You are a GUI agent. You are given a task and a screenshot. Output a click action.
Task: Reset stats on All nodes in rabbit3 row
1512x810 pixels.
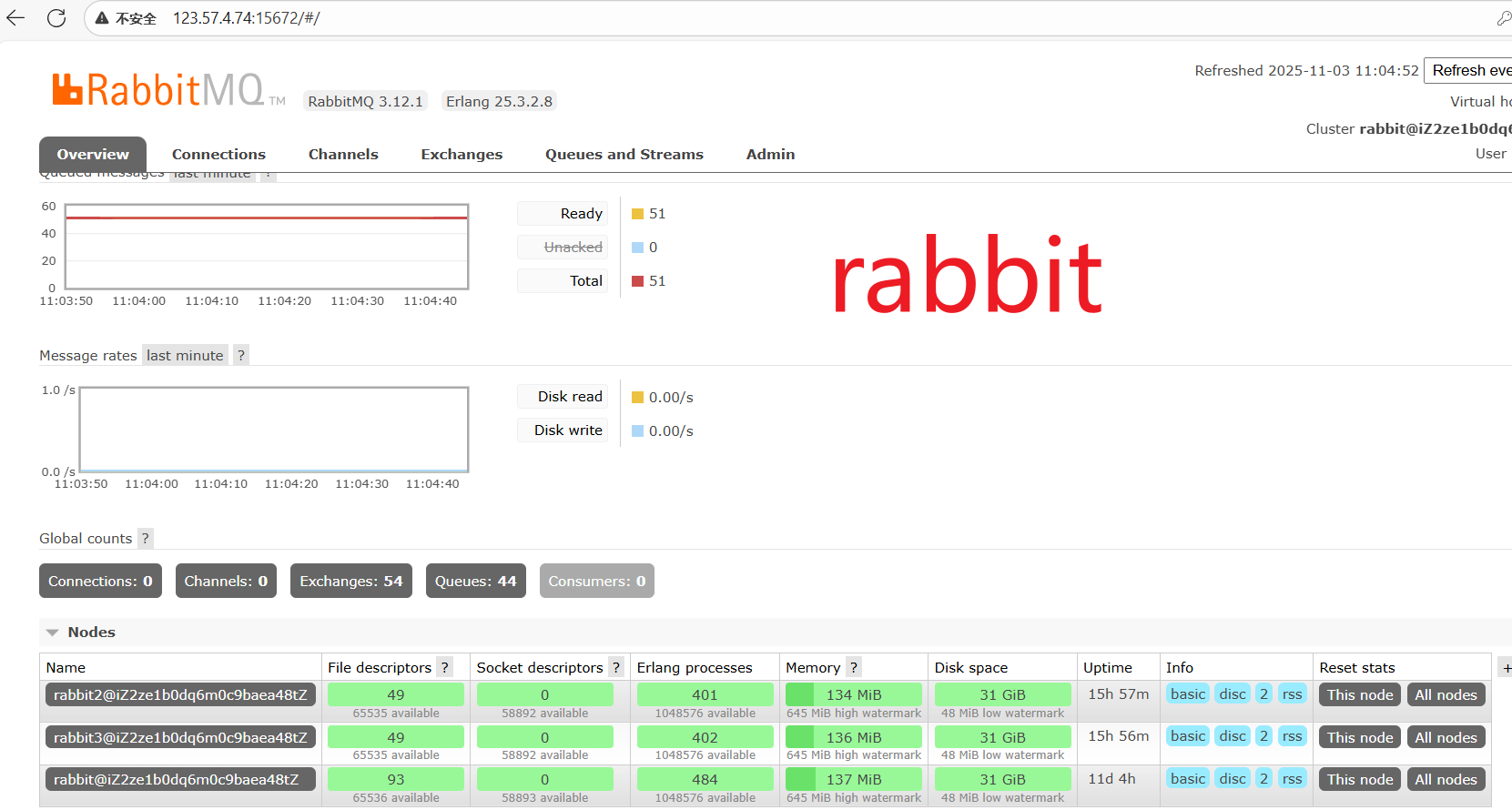tap(1446, 737)
